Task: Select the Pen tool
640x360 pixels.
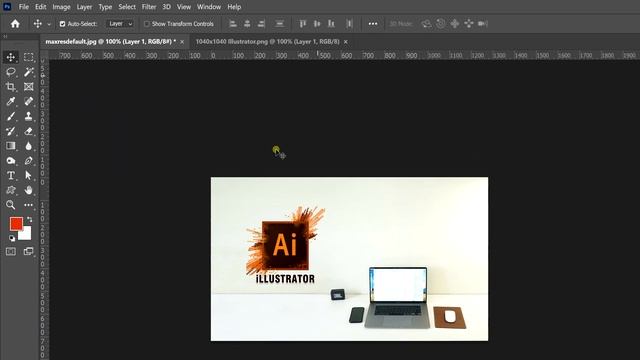Action: click(x=28, y=161)
